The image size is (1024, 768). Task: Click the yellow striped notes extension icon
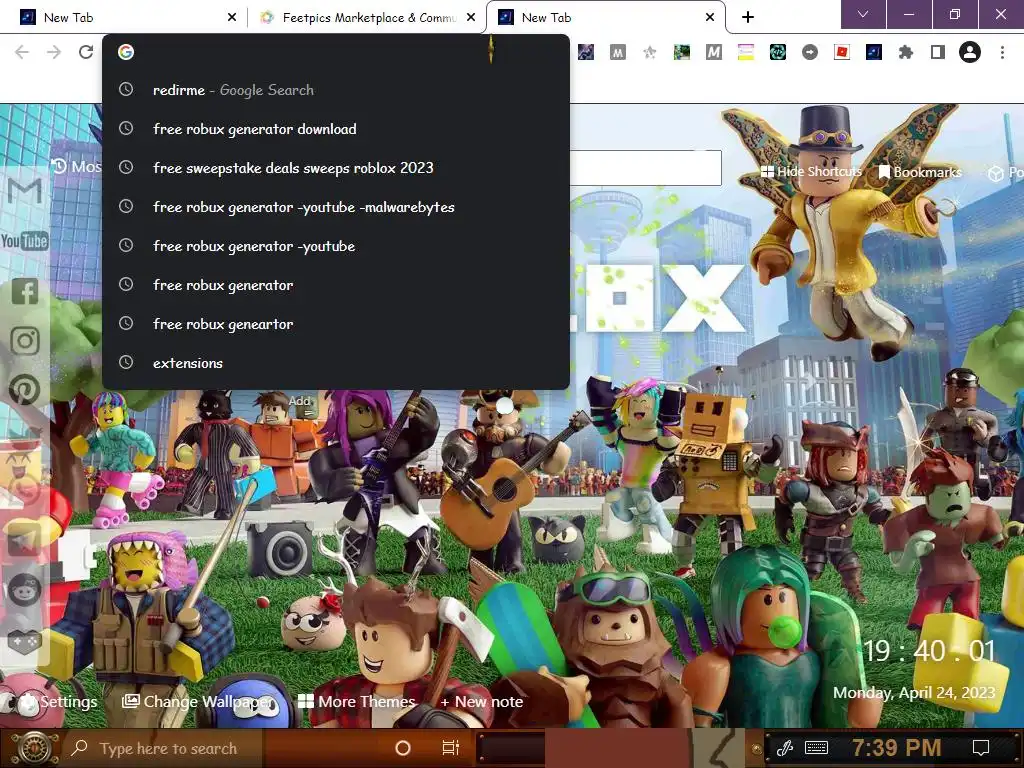coord(746,52)
